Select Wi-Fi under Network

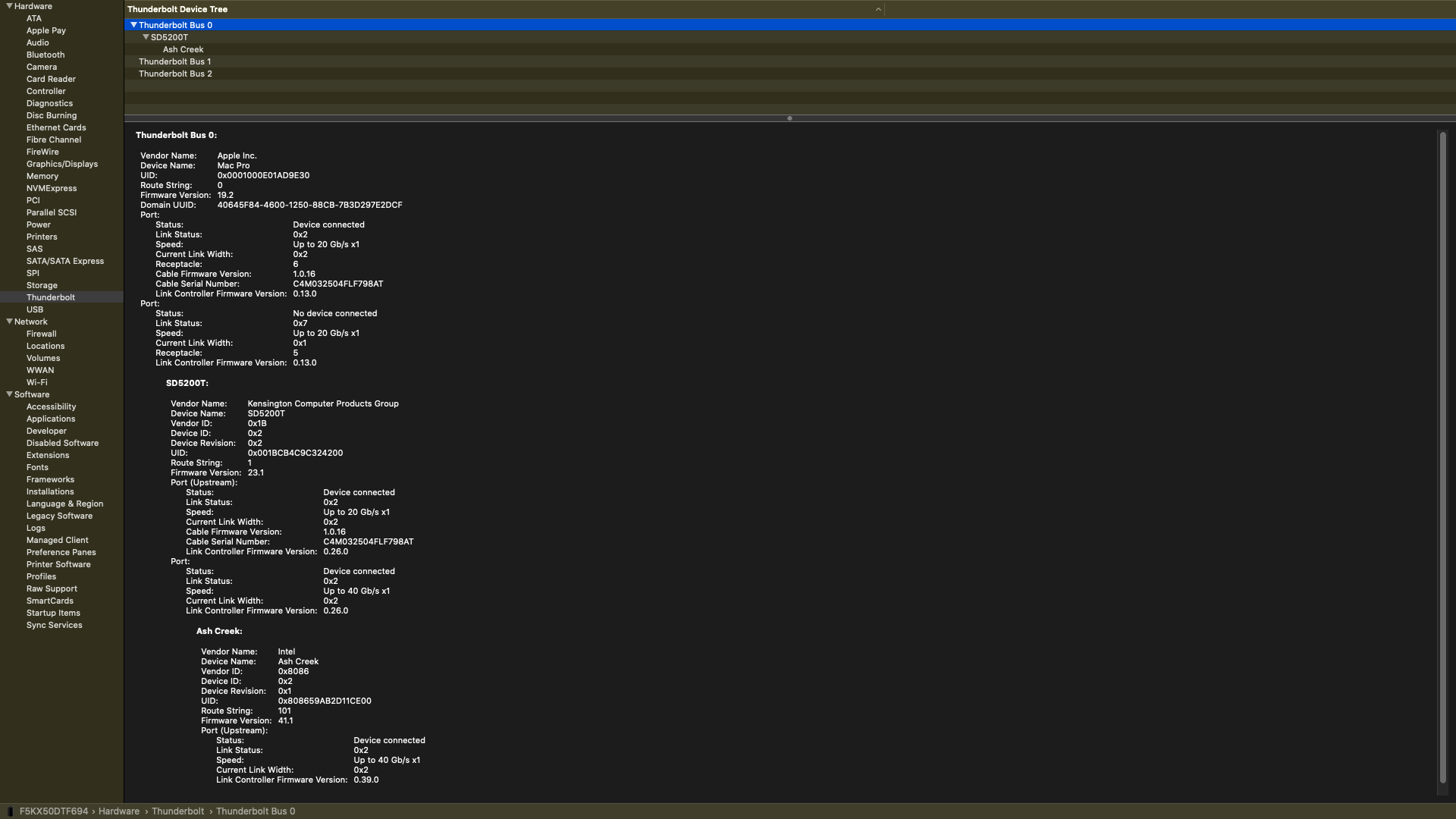[36, 382]
